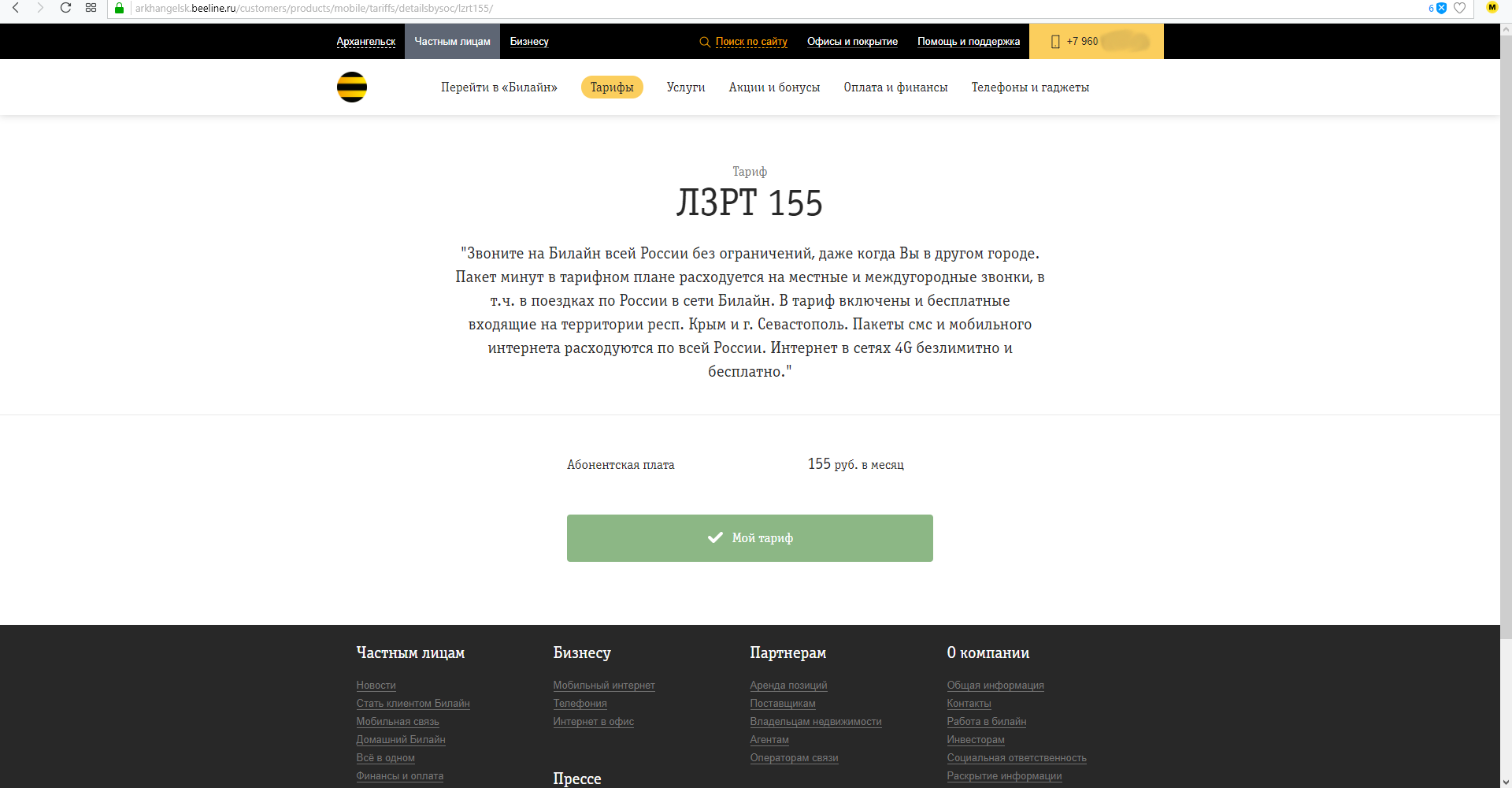Open Поиск по сайту search link
1512x788 pixels.
coord(751,42)
